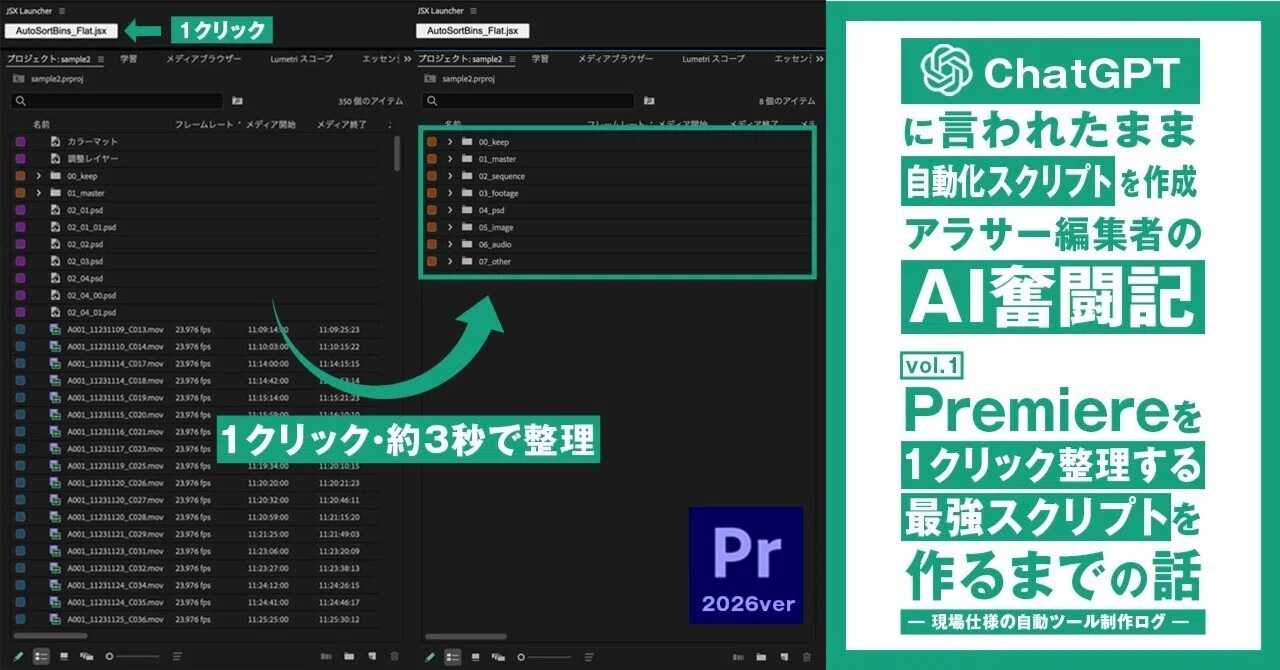This screenshot has height=670, width=1280.
Task: Click the folder icon of 00_keep in the right panel
Action: (x=467, y=142)
